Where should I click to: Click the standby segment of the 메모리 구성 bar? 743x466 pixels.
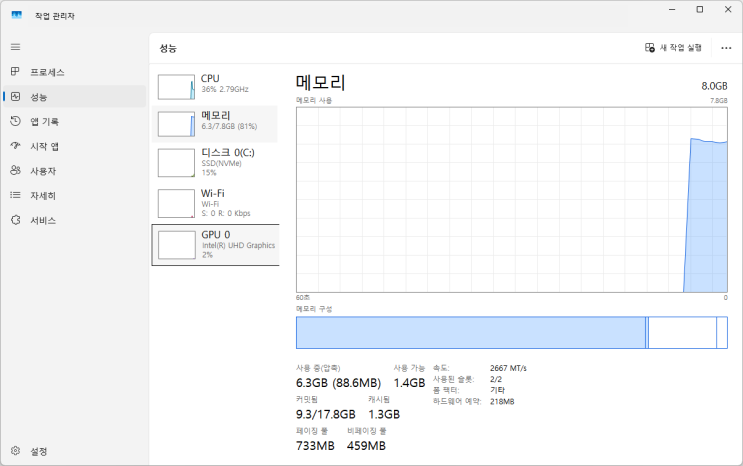point(682,333)
